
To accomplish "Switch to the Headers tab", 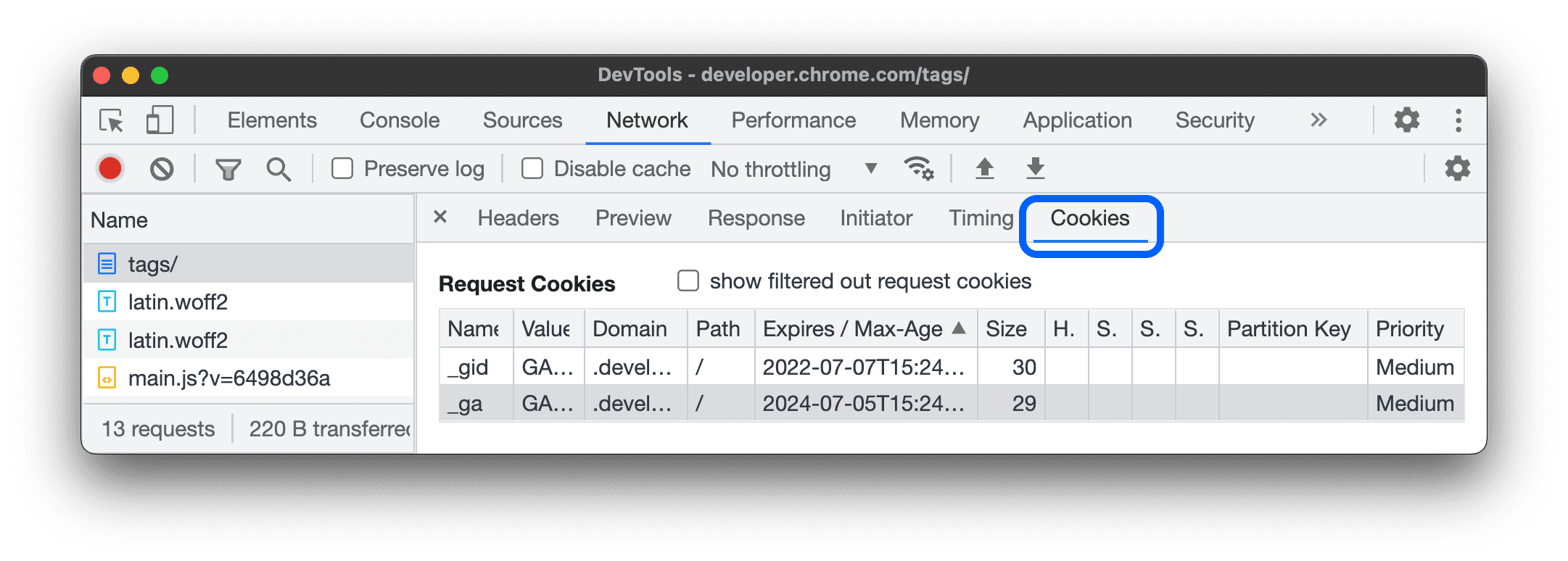I will tap(517, 217).
